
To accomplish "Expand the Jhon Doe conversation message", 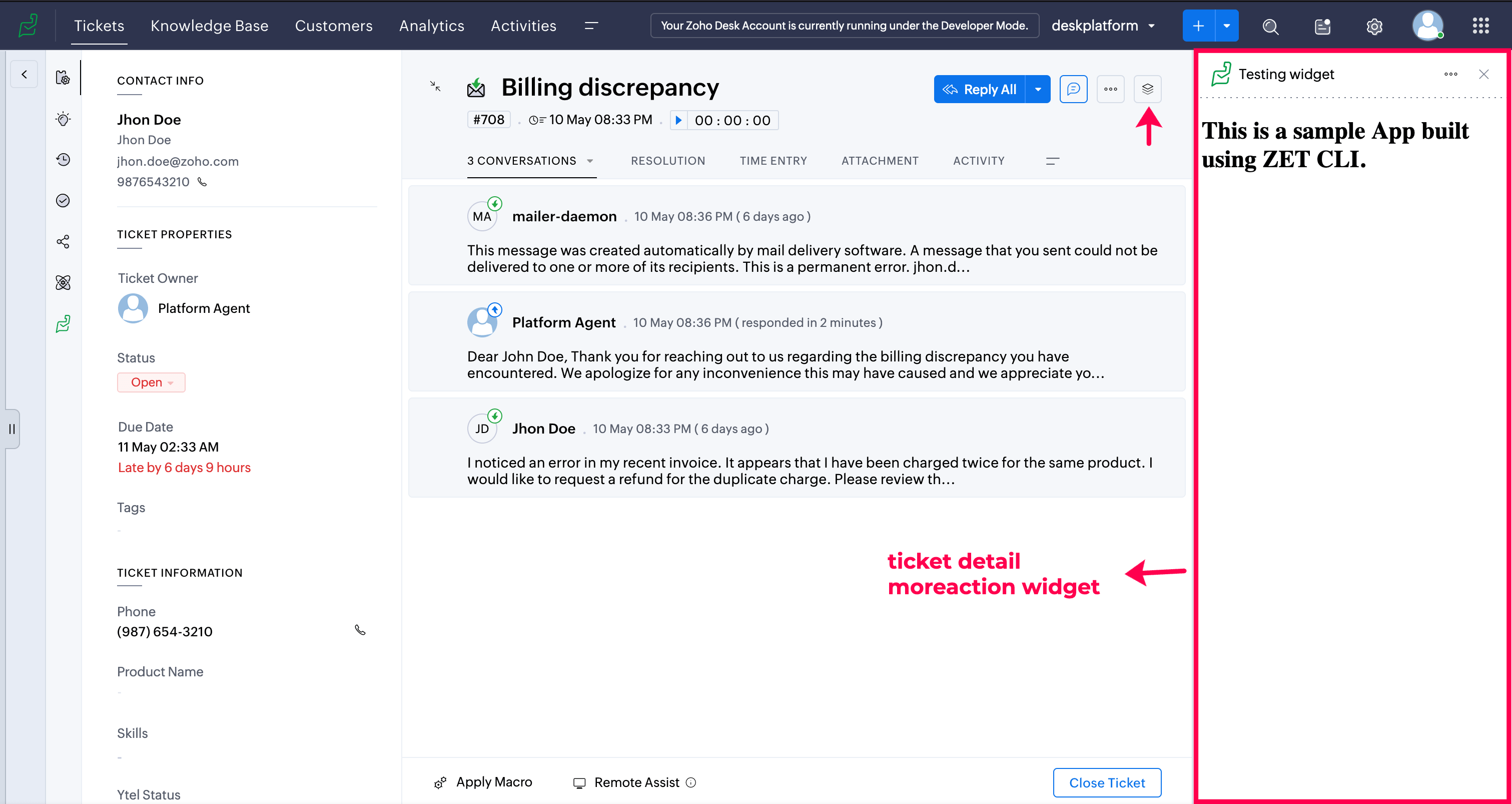I will pyautogui.click(x=797, y=448).
